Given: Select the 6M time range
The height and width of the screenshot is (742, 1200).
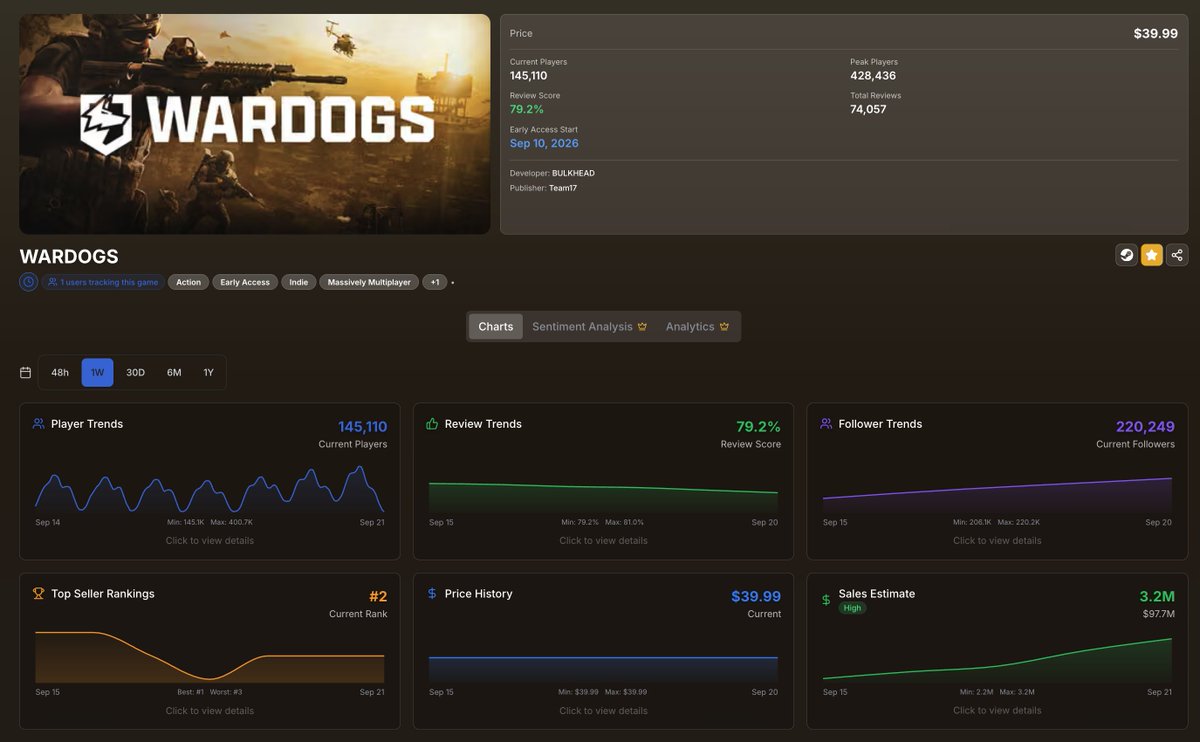Looking at the screenshot, I should [x=174, y=373].
